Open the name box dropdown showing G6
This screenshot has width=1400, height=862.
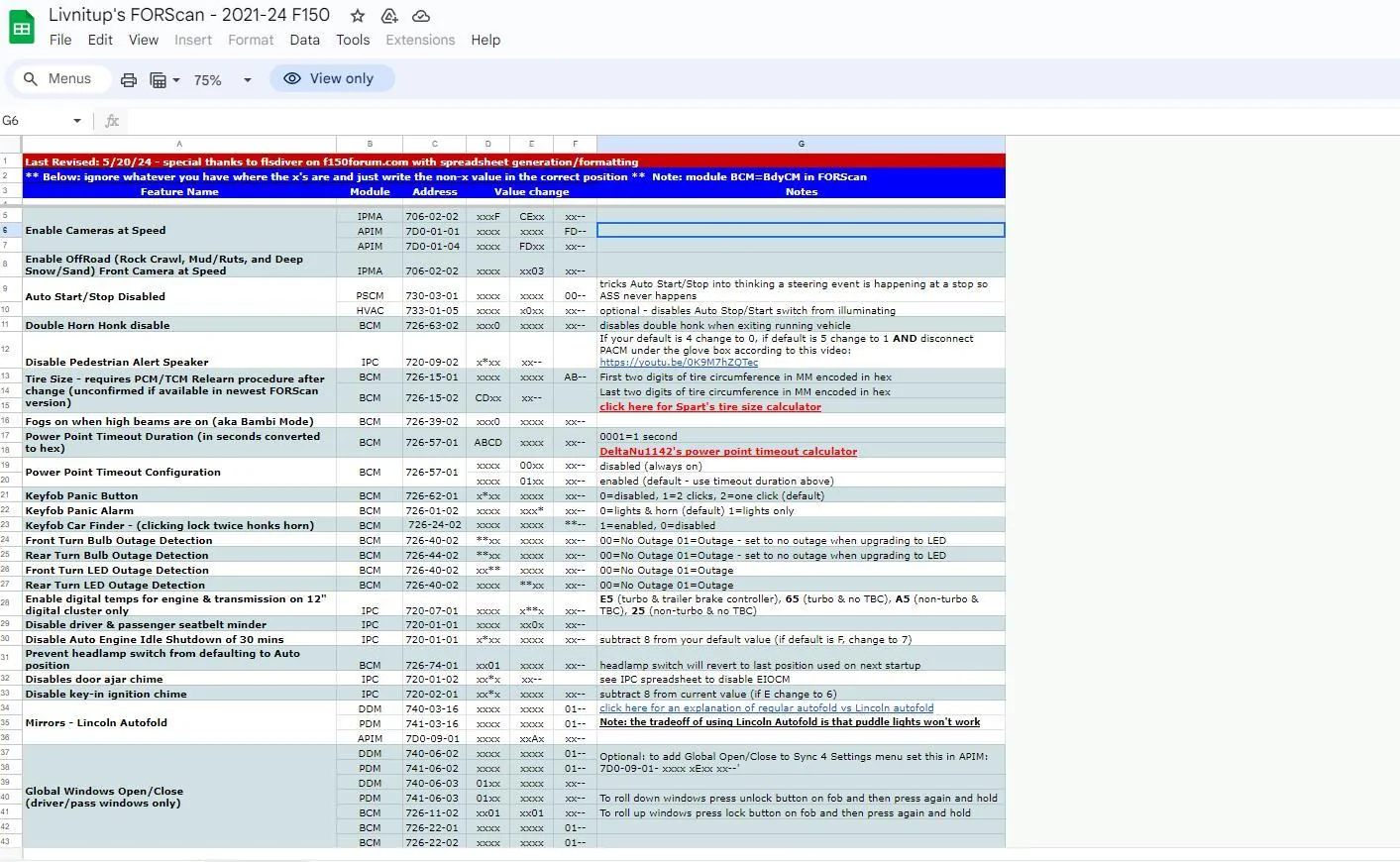(x=78, y=120)
